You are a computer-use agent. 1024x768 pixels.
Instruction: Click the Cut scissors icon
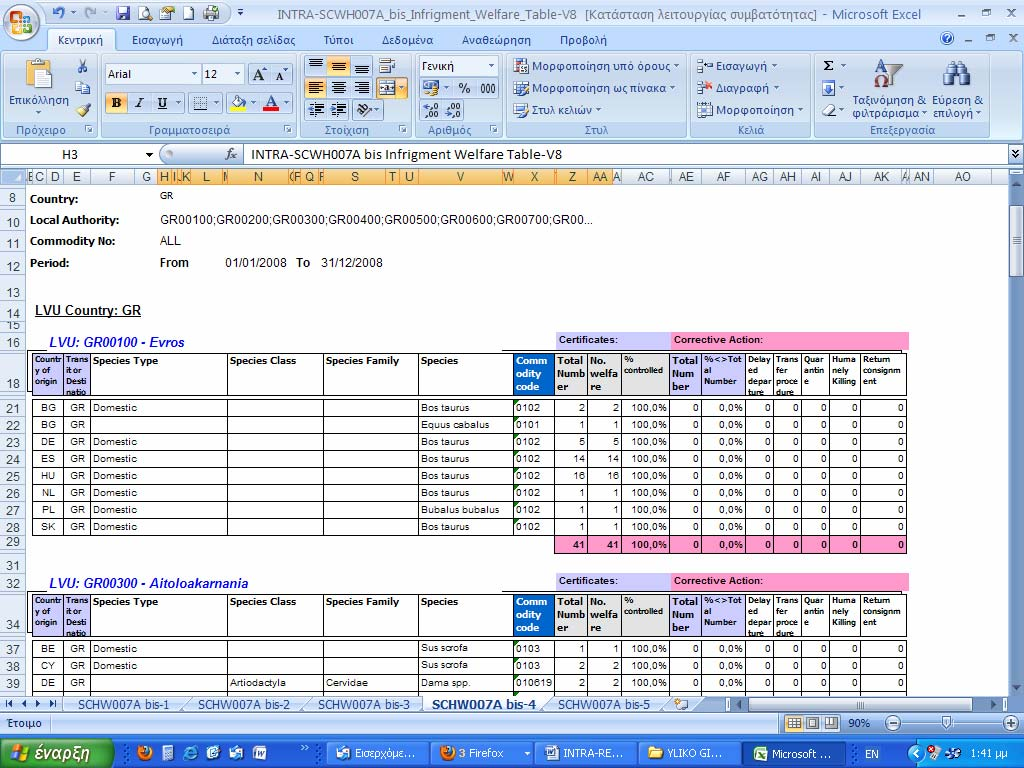tap(82, 67)
